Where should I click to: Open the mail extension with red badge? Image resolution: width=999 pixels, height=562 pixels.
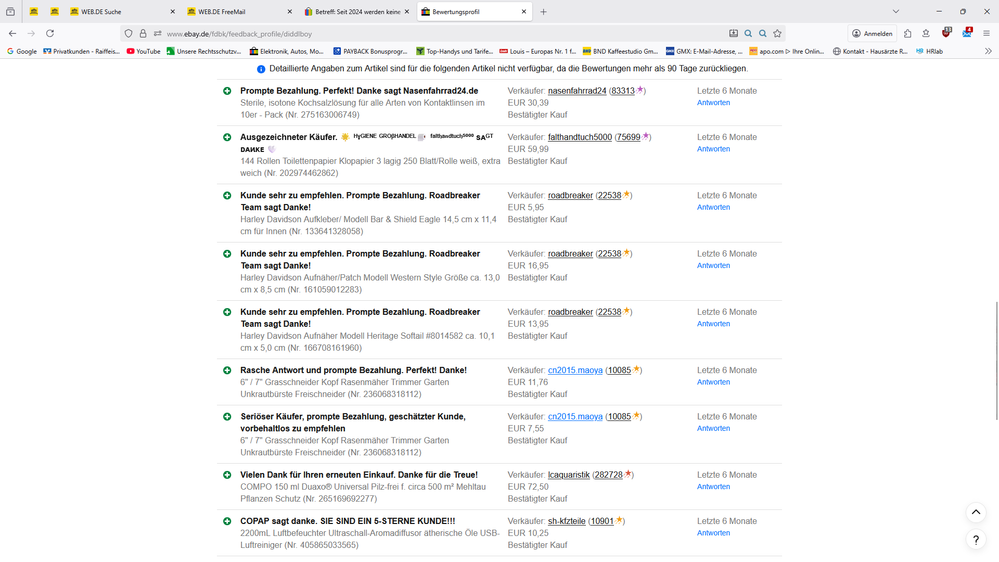(967, 32)
